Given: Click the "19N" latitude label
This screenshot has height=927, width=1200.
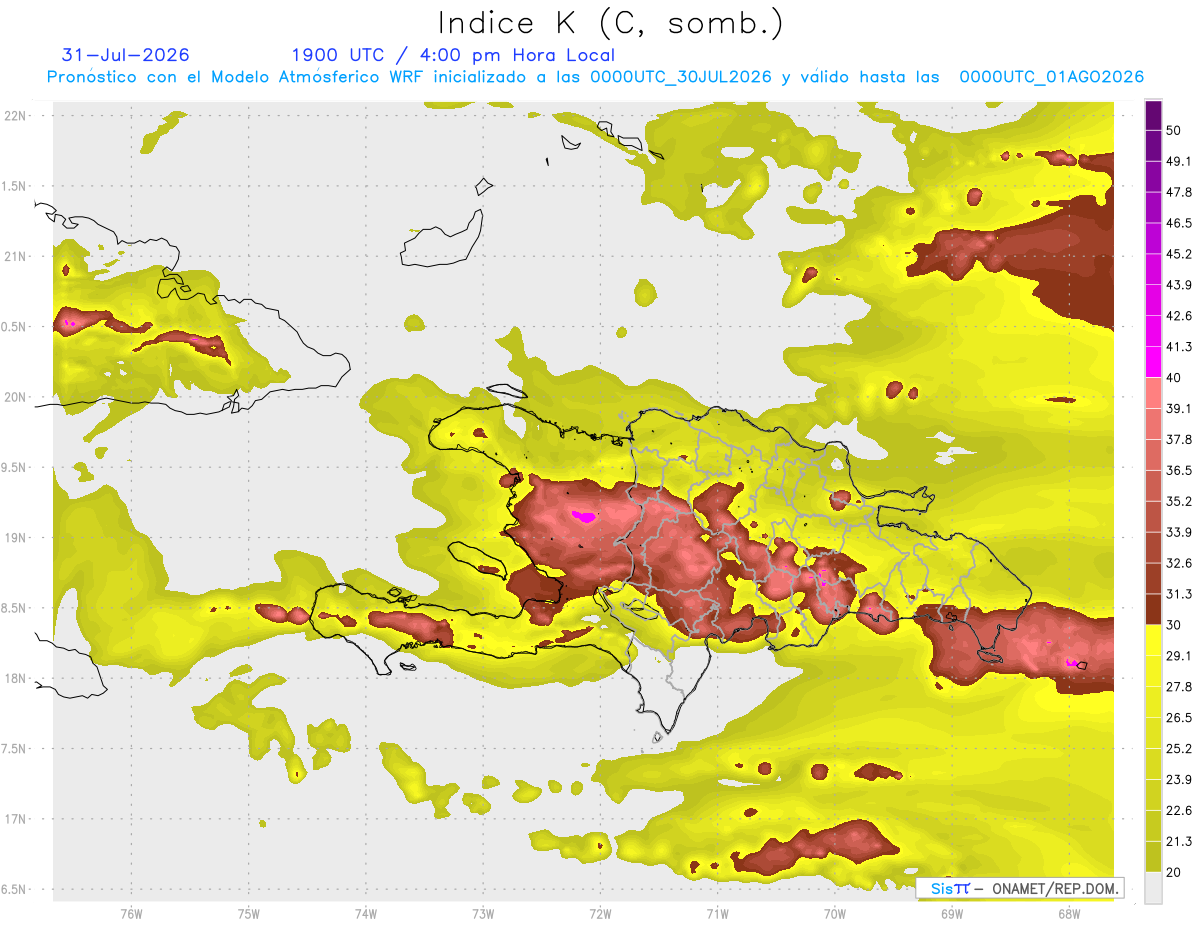Looking at the screenshot, I should tap(15, 537).
